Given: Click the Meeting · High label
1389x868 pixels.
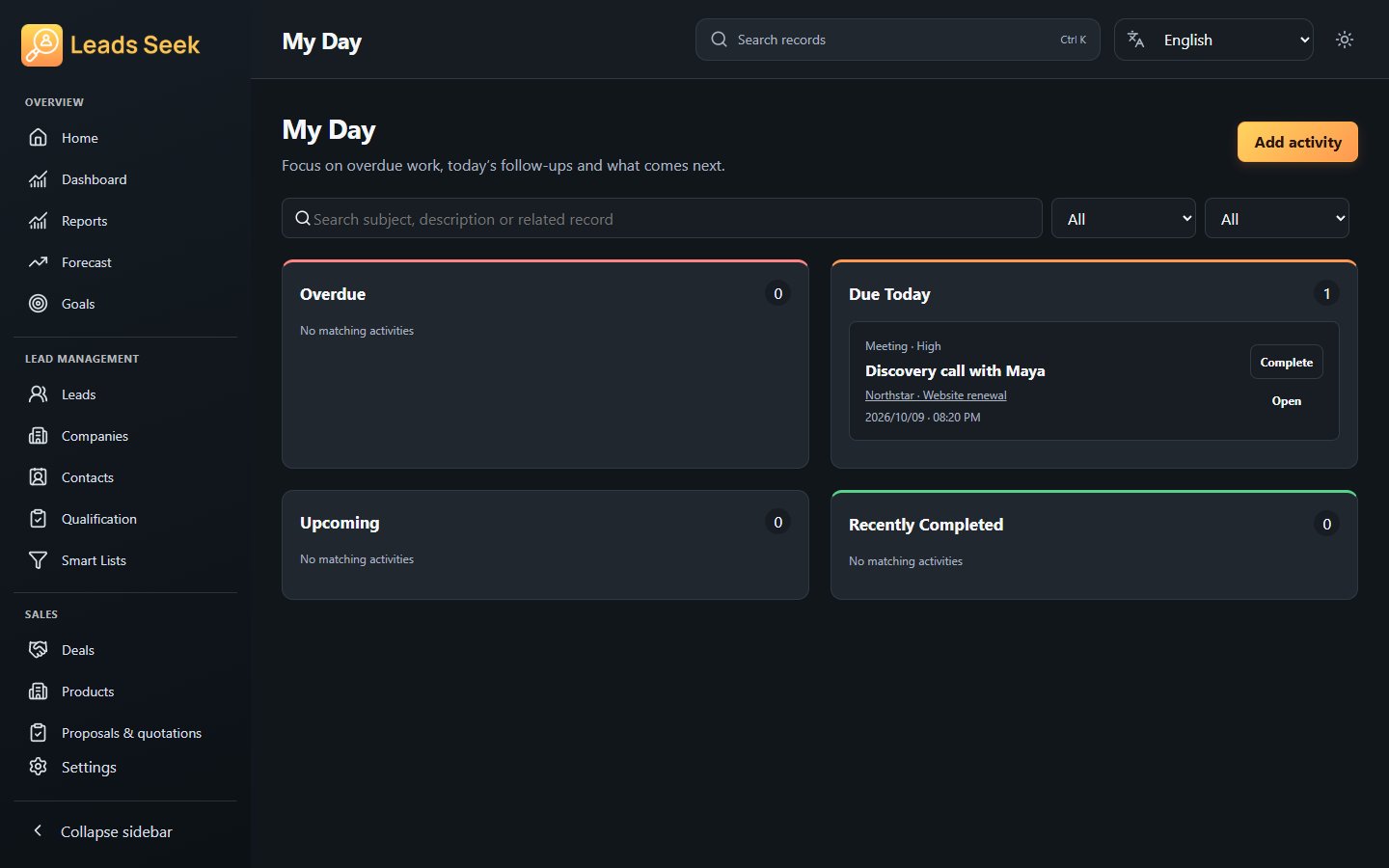Looking at the screenshot, I should tap(903, 346).
